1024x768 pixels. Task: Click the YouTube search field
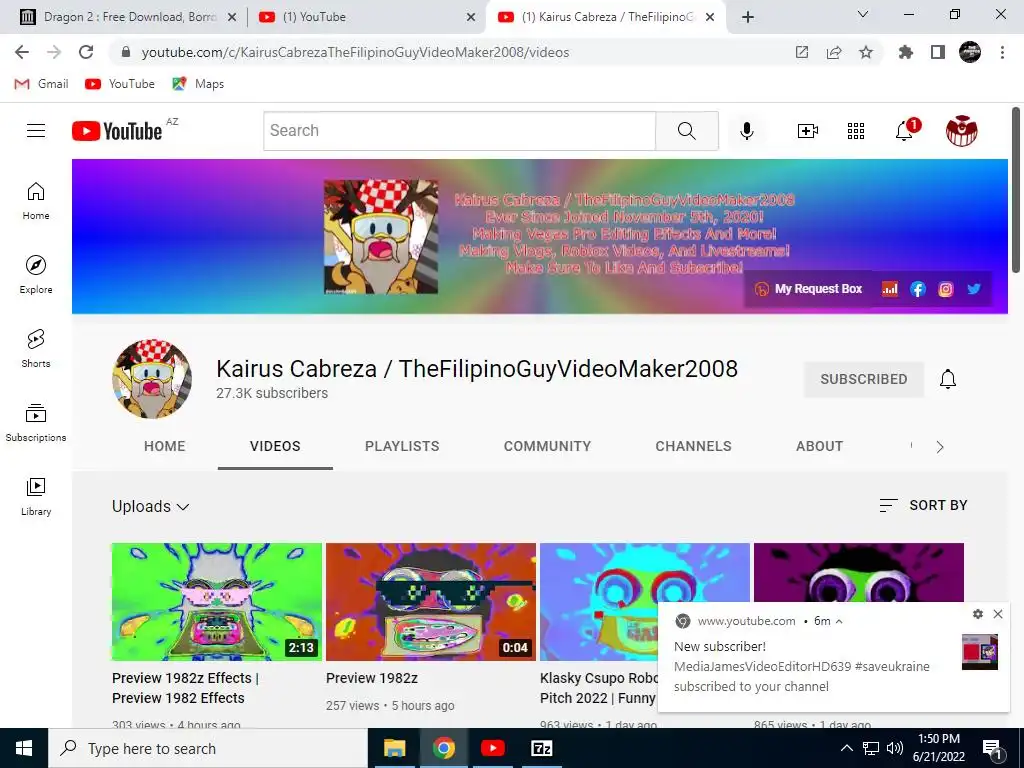pyautogui.click(x=460, y=131)
